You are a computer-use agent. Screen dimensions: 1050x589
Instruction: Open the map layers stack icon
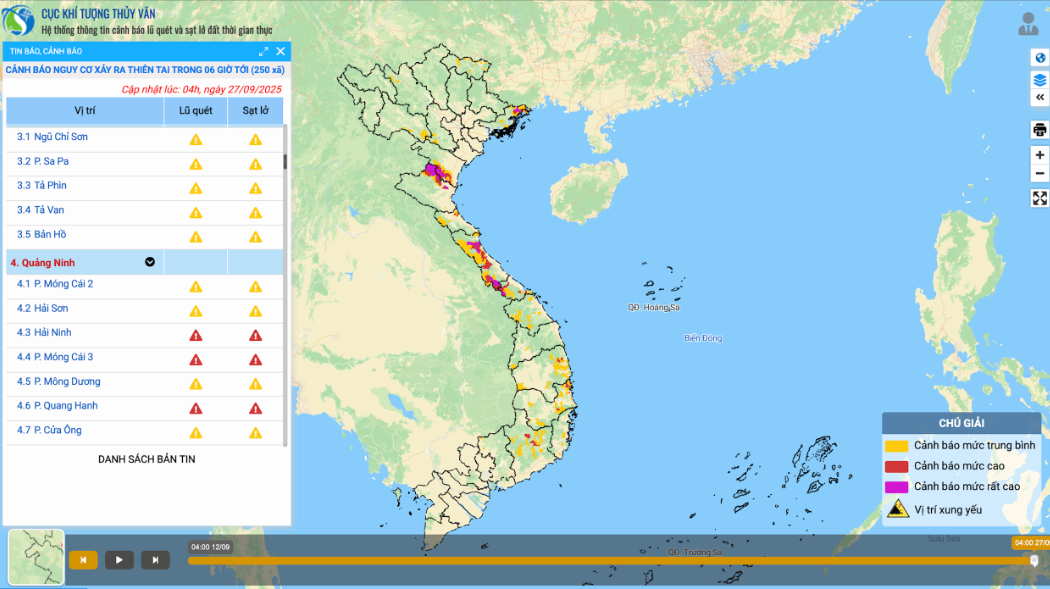(1039, 79)
